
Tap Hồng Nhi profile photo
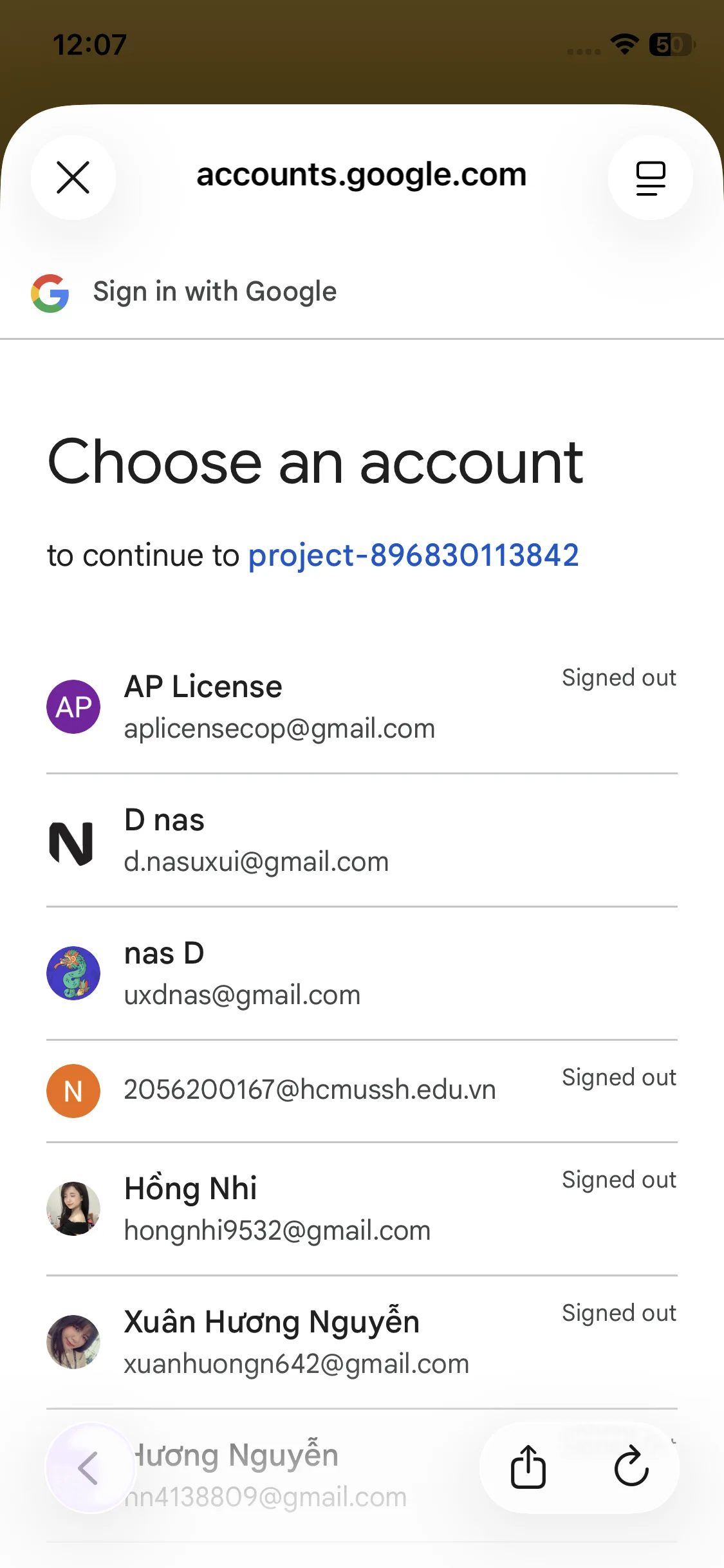click(x=73, y=1208)
